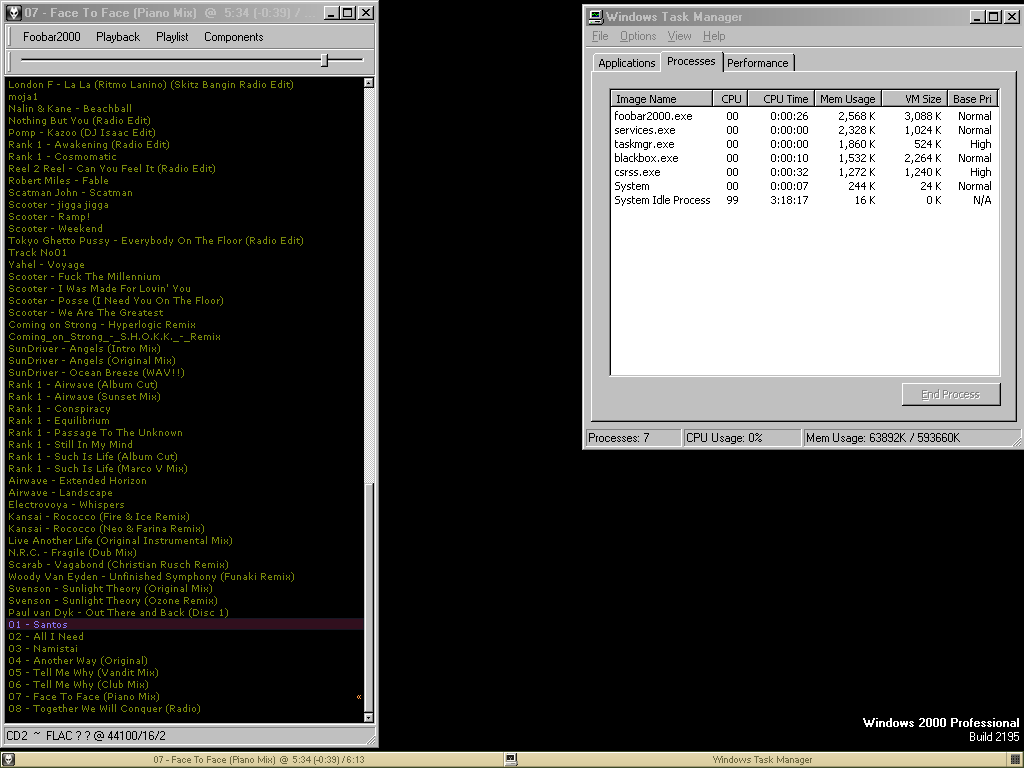1024x768 pixels.
Task: Select 'Scatman John - Scatman' track
Action: 185,193
